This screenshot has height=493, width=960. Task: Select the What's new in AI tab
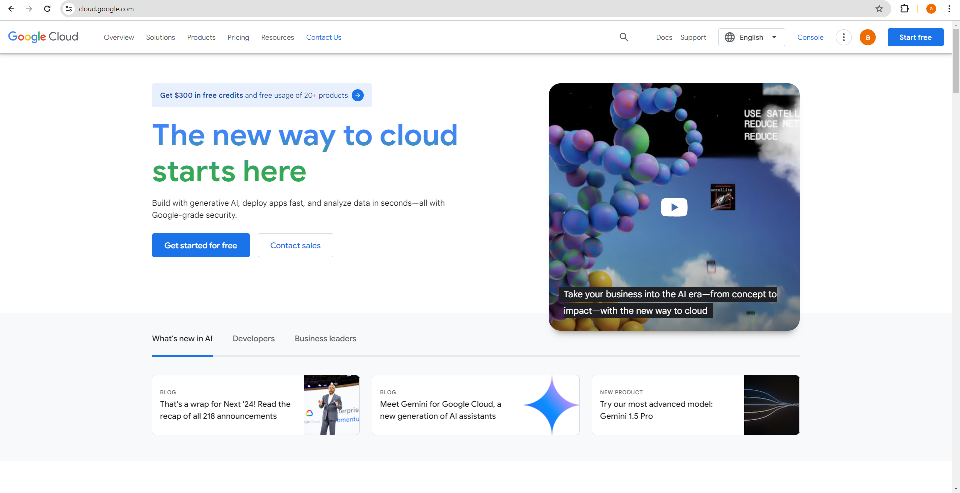pyautogui.click(x=182, y=338)
